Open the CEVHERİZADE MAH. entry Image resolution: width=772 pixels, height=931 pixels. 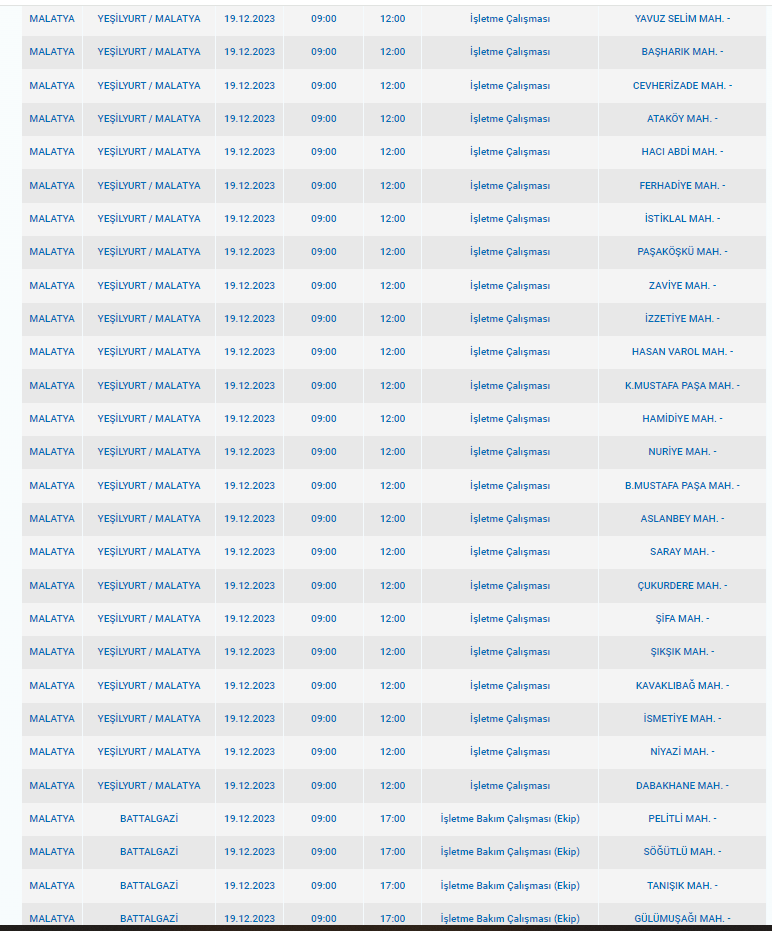[x=682, y=86]
